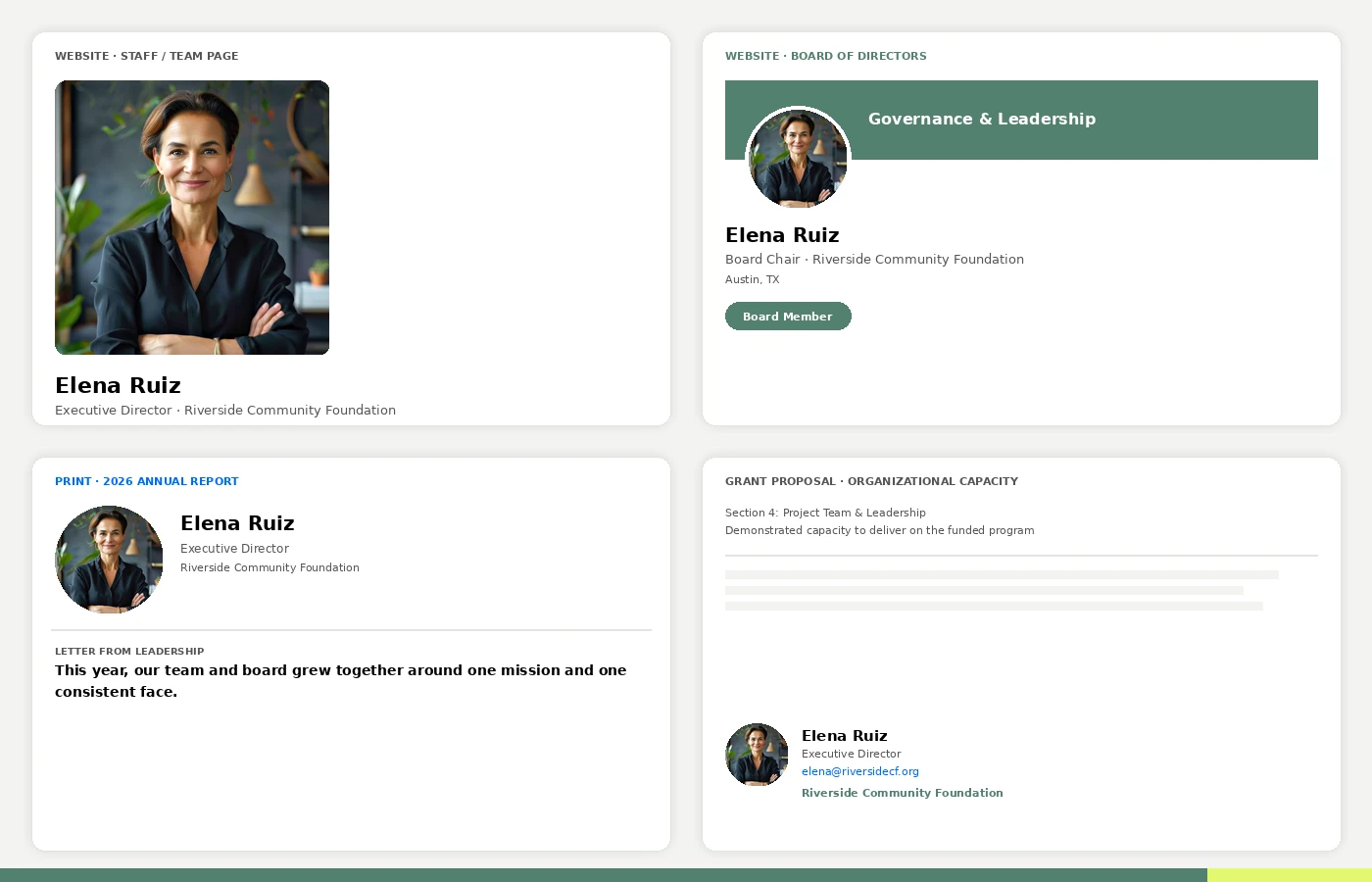This screenshot has height=882, width=1372.
Task: Click the green Riverside Community Foundation link
Action: (903, 793)
